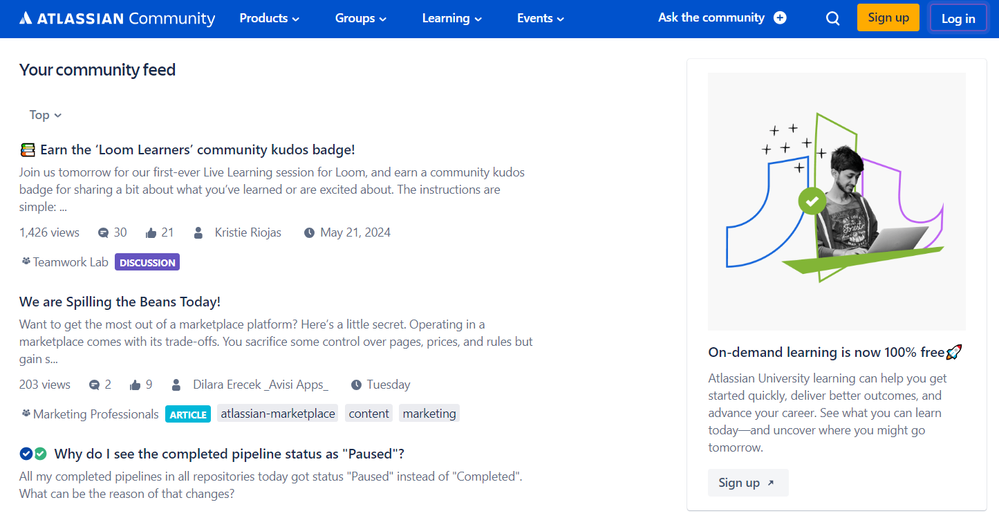Click the orange Sign up button
This screenshot has height=514, width=999.
[x=888, y=18]
